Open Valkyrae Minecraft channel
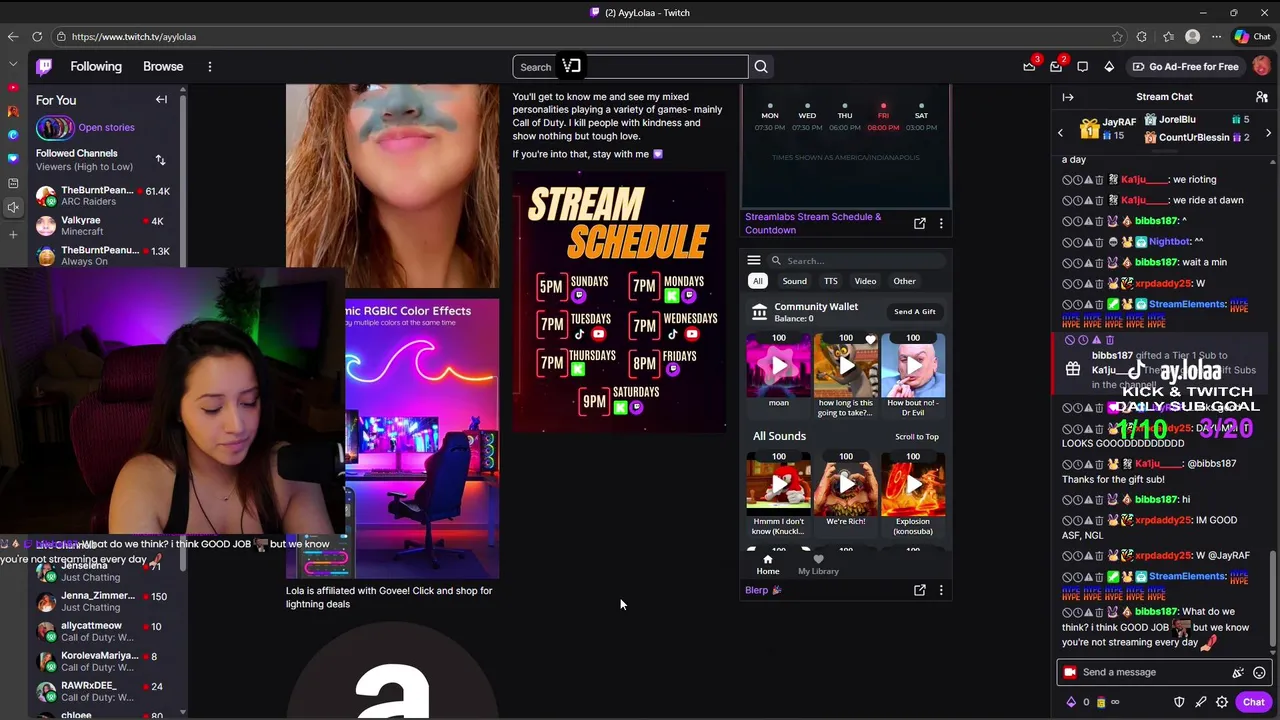The width and height of the screenshot is (1280, 720). (104, 226)
